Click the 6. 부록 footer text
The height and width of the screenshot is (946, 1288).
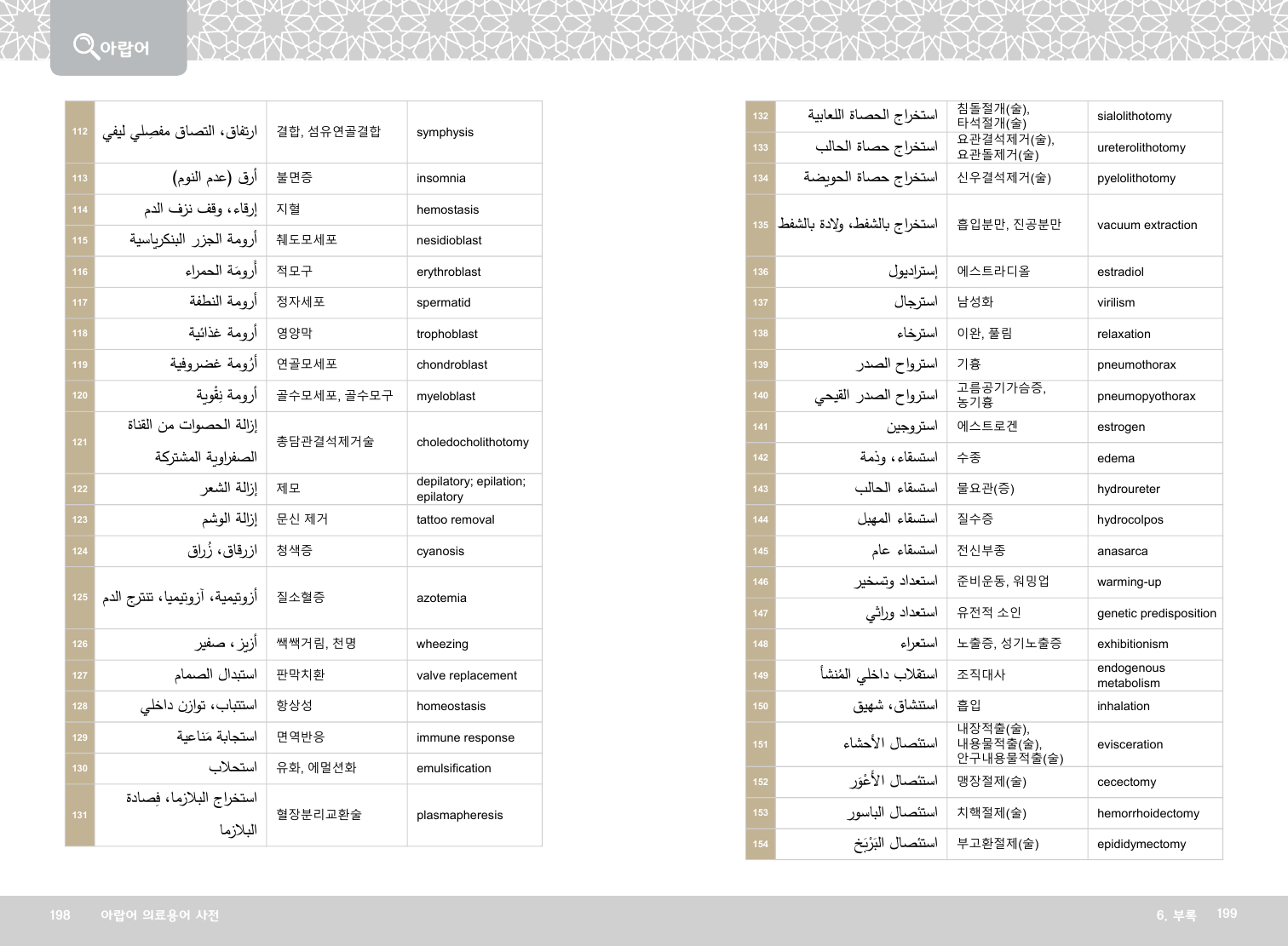click(x=1176, y=915)
